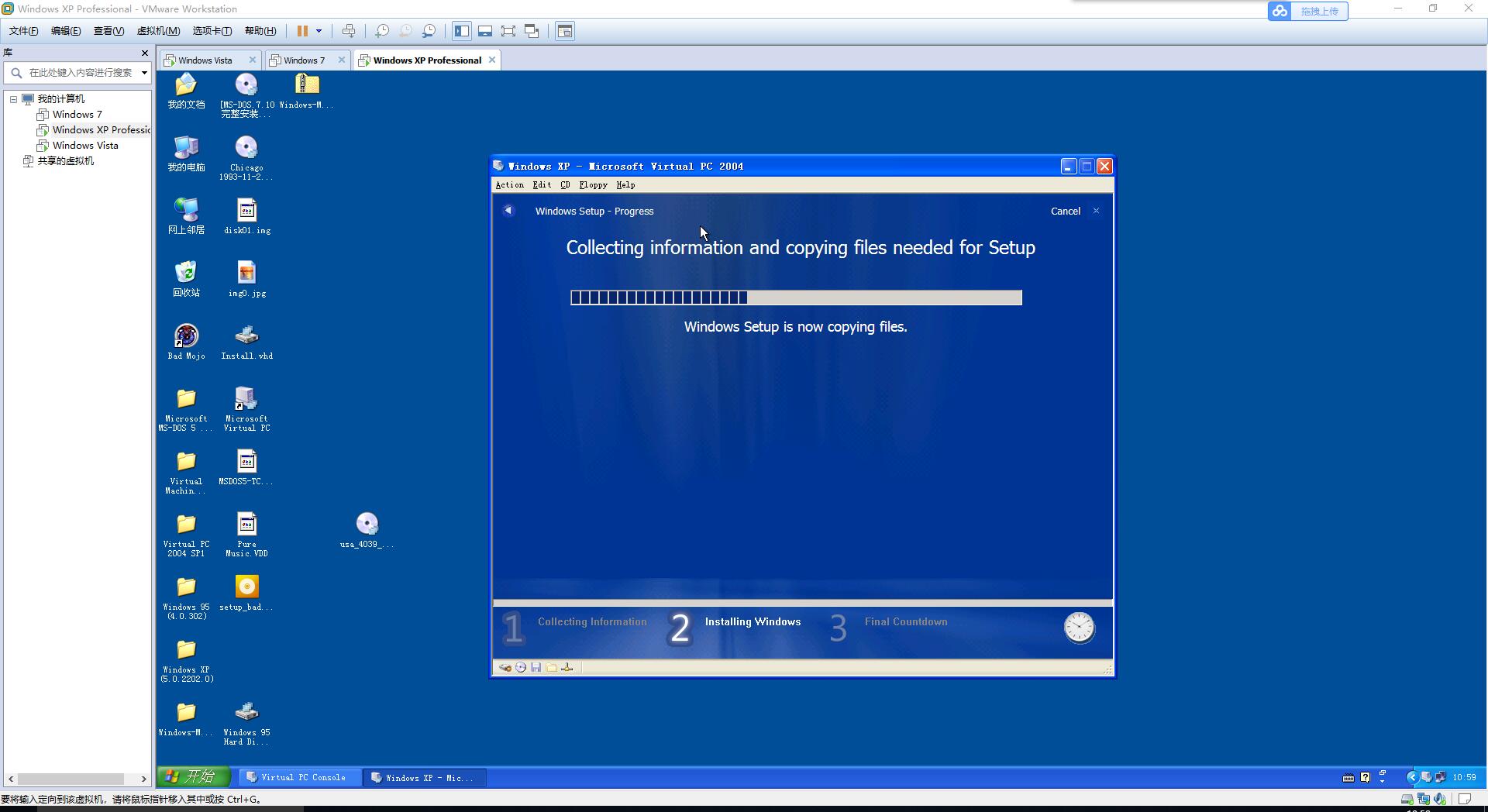Open the 查看(V) menu
Screen dimensions: 1488x812
coord(108,31)
